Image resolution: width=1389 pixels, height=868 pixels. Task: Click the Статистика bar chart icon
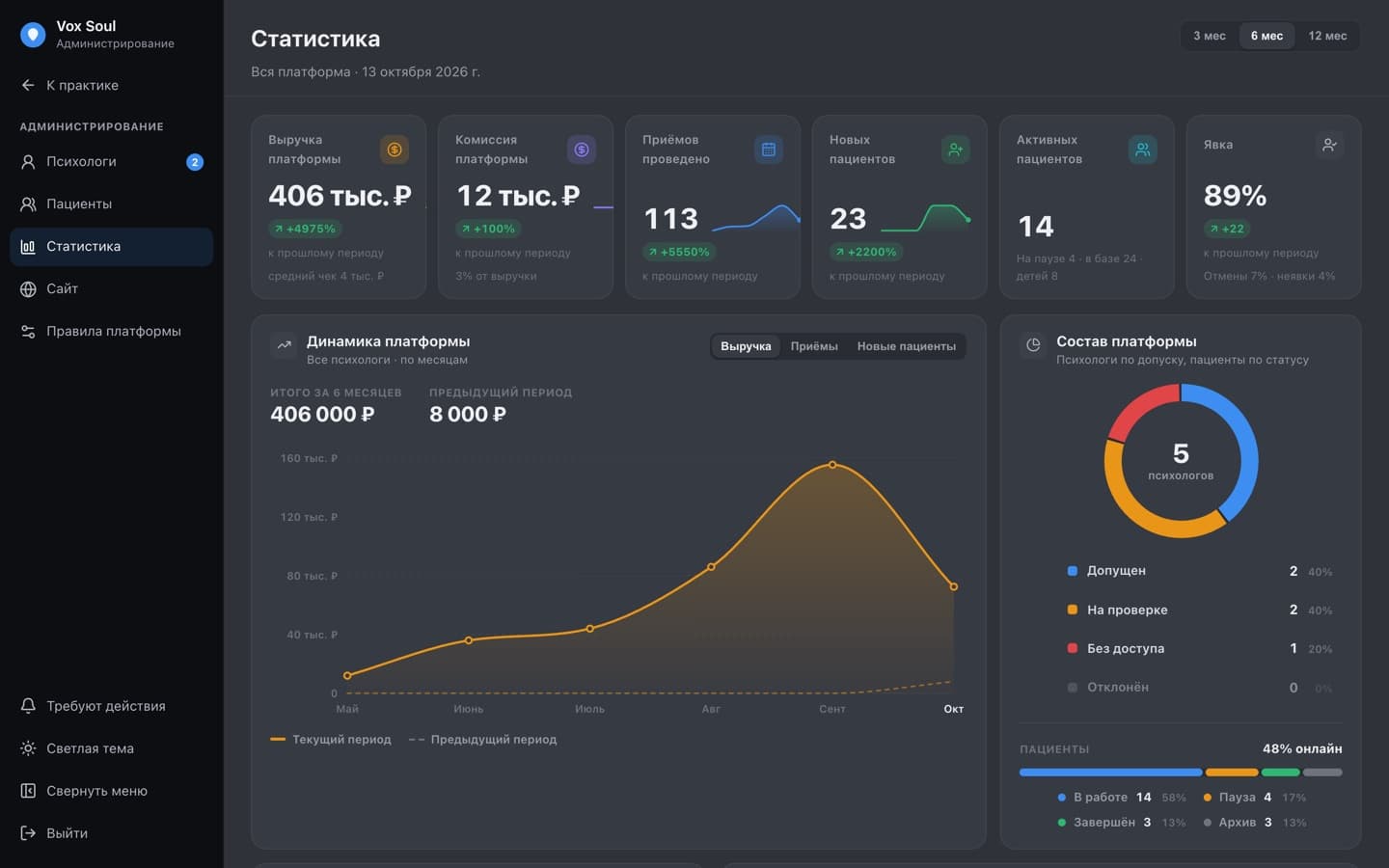(x=28, y=247)
